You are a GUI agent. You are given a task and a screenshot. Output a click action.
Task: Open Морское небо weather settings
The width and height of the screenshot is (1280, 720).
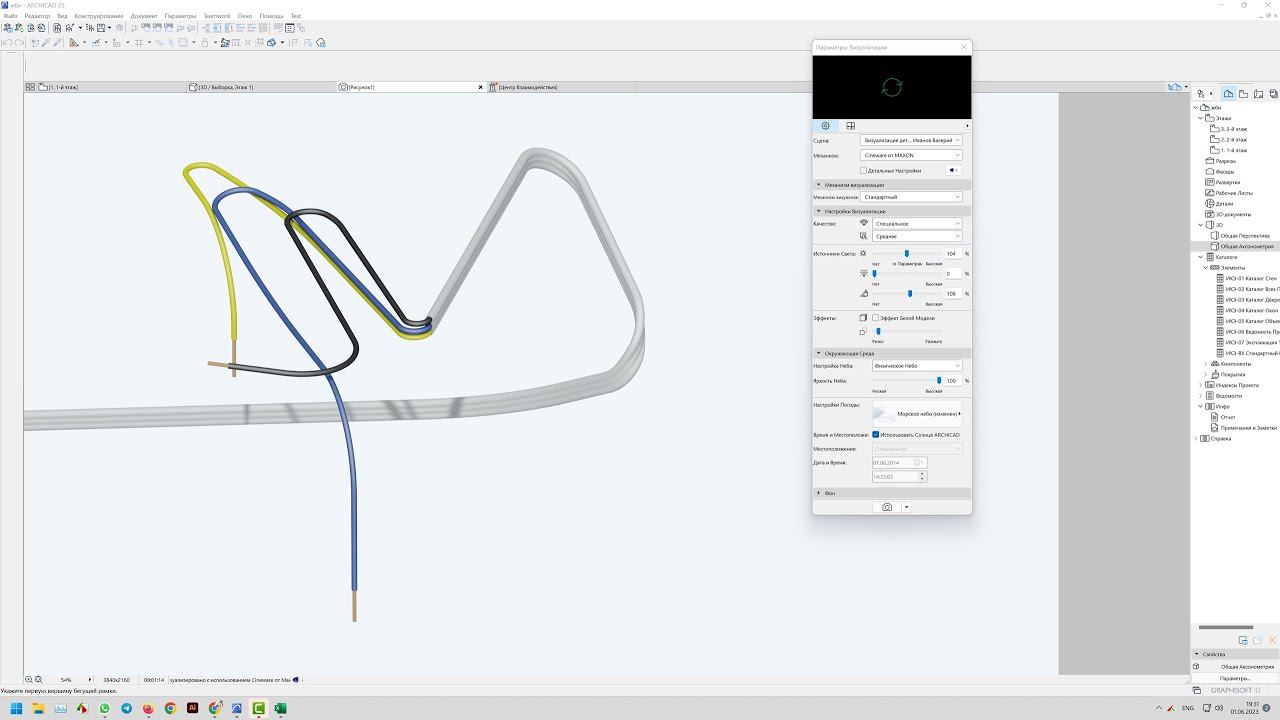pyautogui.click(x=928, y=413)
